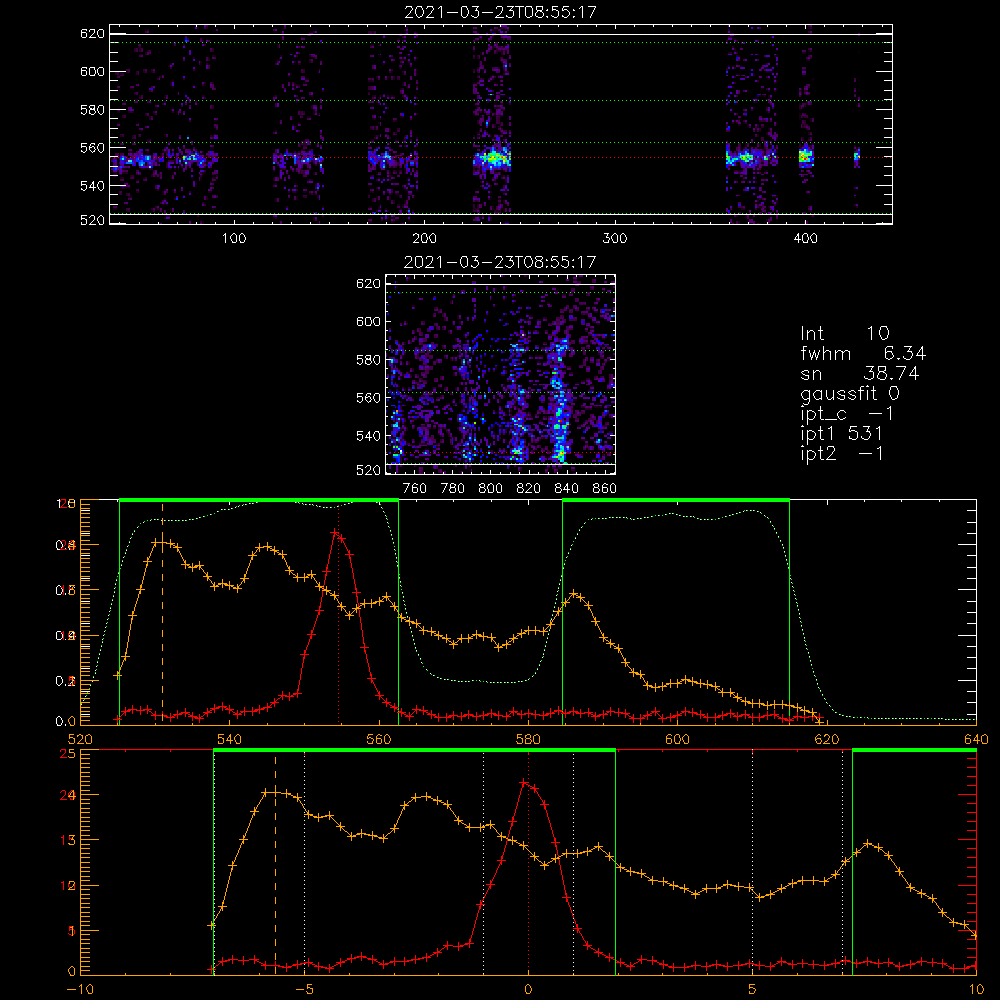Click the 'ipt1 531' parameter line
Screen dimensions: 1000x1000
pos(841,434)
